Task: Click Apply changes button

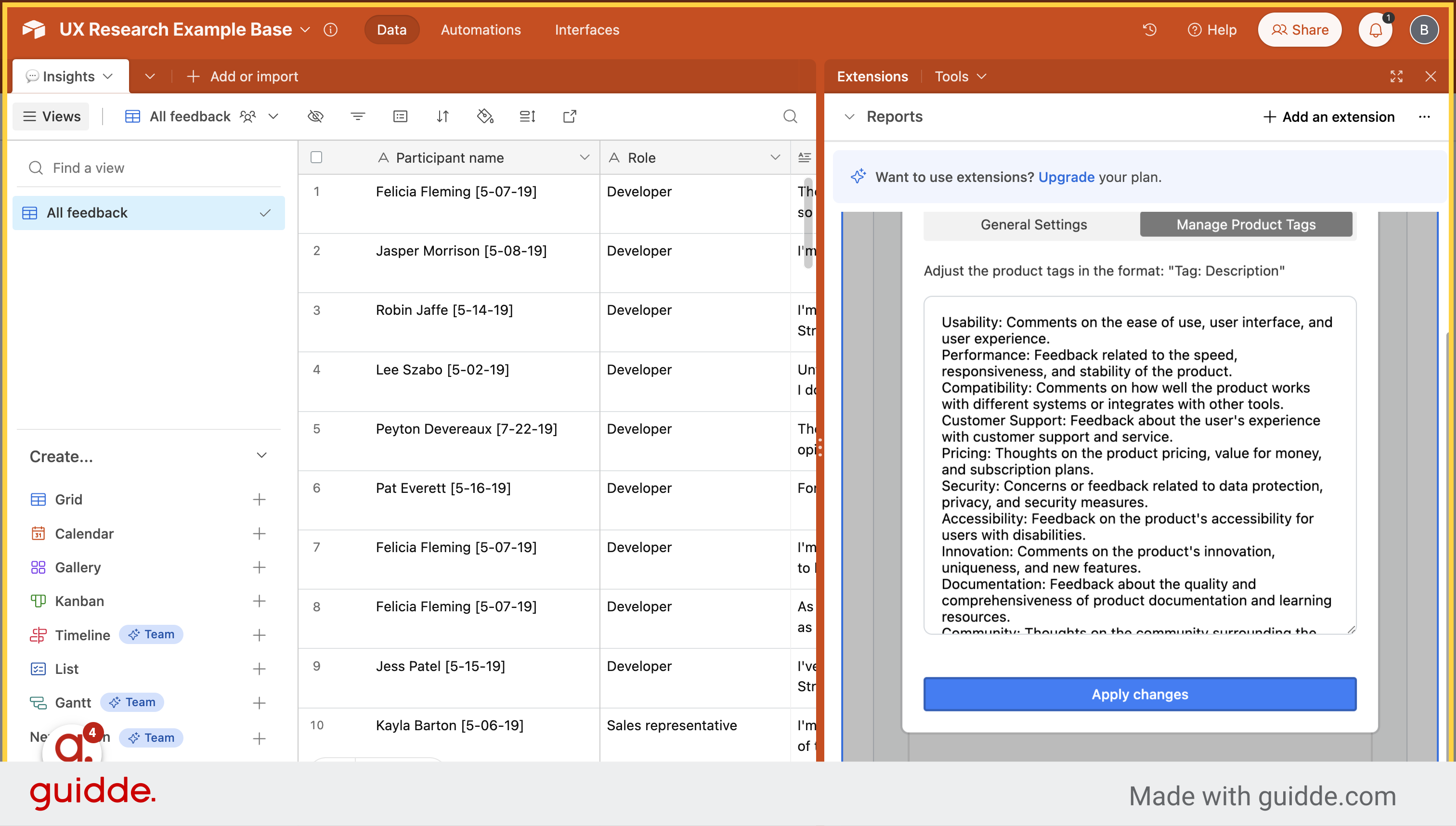Action: tap(1139, 693)
